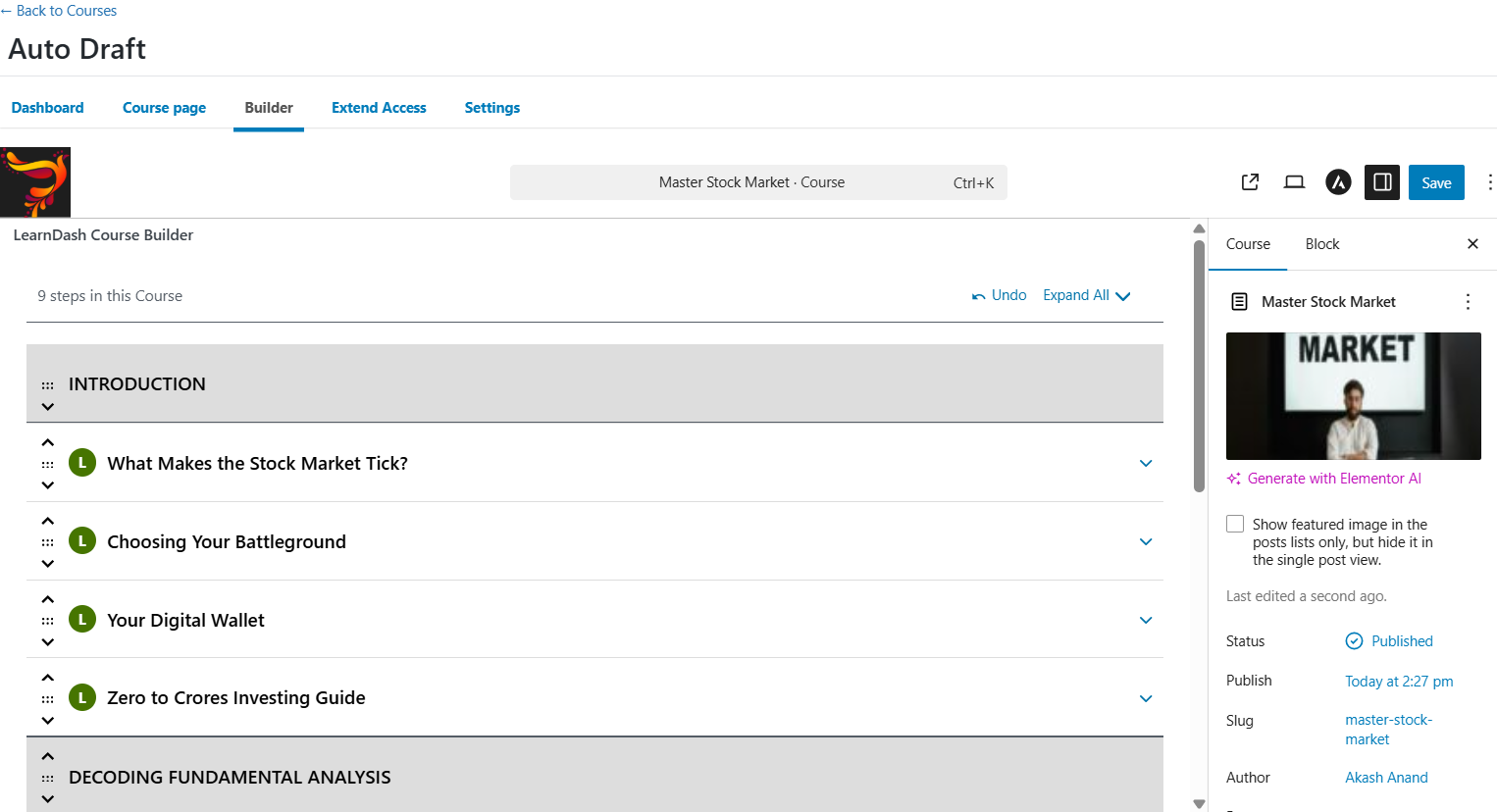Click the lesson icon beside Your Digital Wallet
Viewport: 1497px width, 812px height.
[82, 619]
